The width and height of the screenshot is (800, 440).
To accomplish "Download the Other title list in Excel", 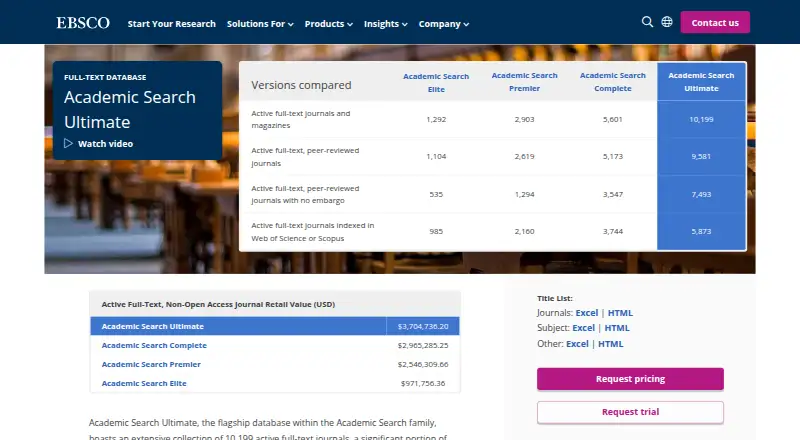I will 577,344.
